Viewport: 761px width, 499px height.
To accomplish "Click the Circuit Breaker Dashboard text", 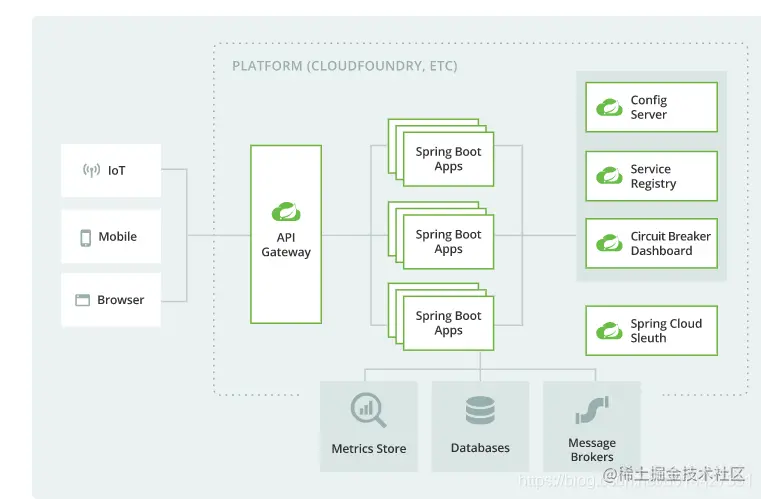I will point(670,243).
